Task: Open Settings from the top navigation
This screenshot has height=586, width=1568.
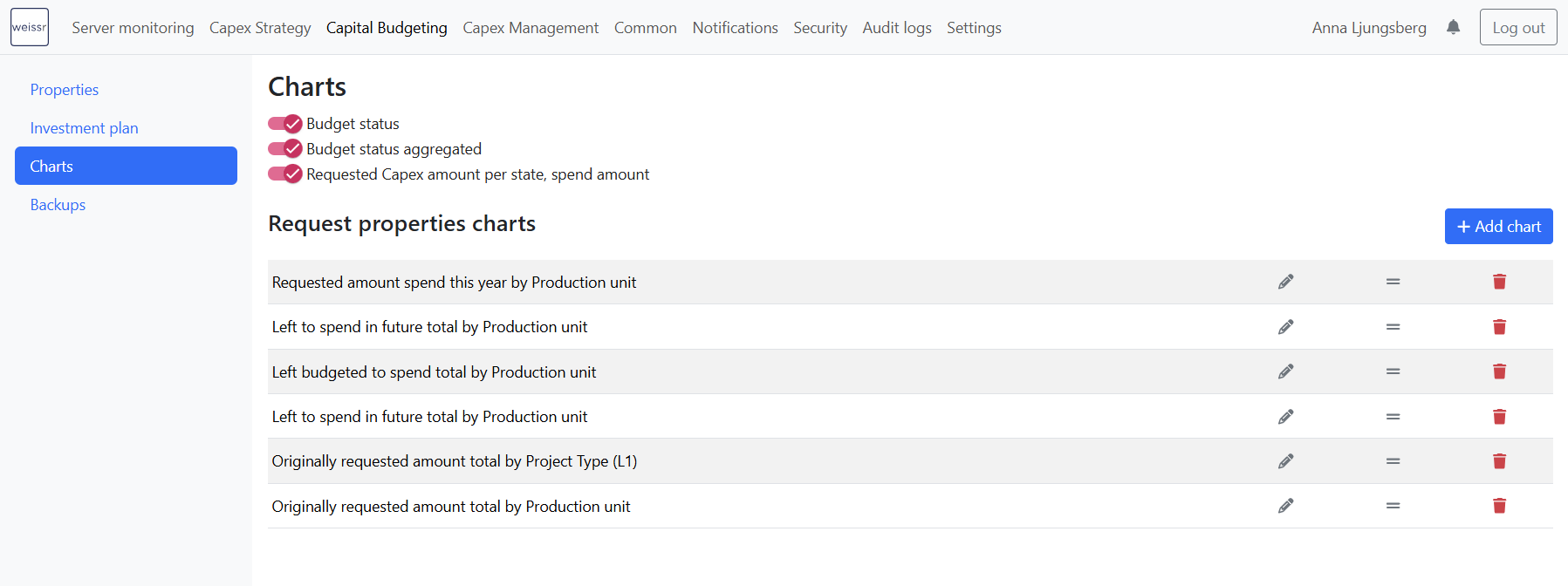Action: coord(974,28)
